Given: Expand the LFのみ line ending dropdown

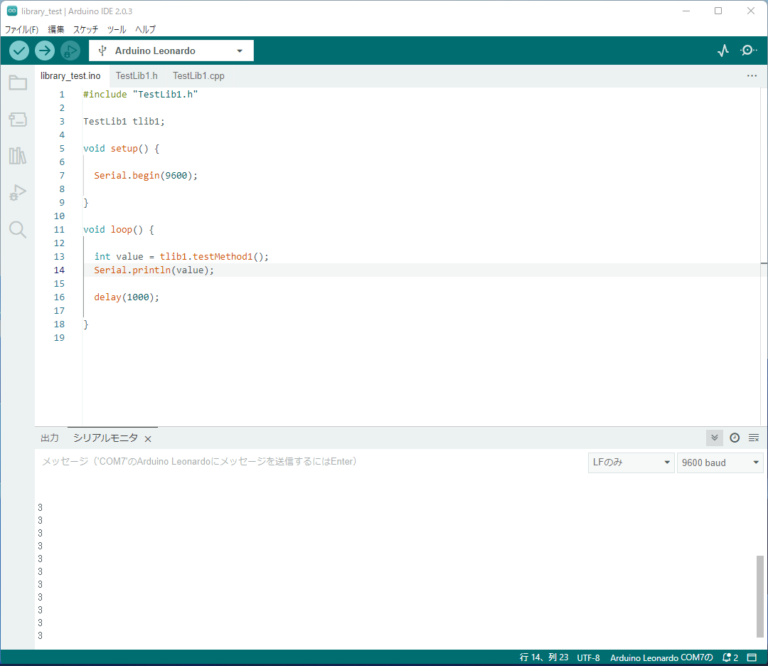Looking at the screenshot, I should [x=631, y=463].
